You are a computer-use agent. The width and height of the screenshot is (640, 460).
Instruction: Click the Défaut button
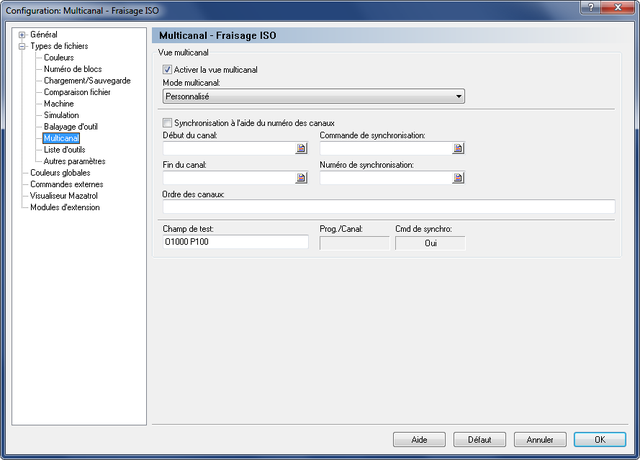480,440
